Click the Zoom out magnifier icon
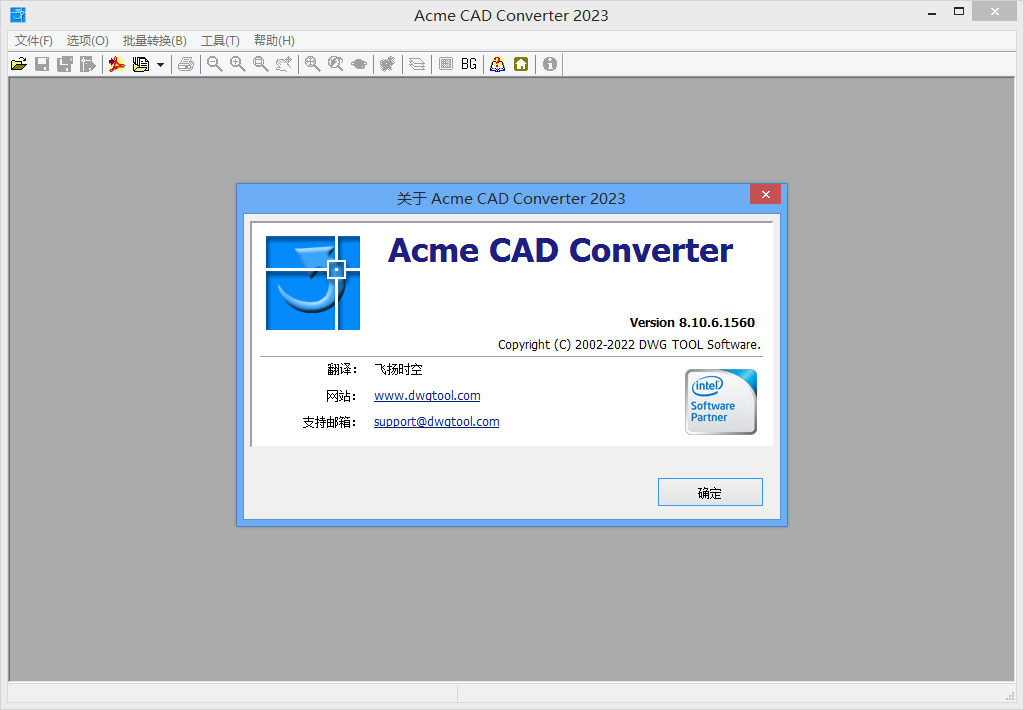 click(x=215, y=64)
